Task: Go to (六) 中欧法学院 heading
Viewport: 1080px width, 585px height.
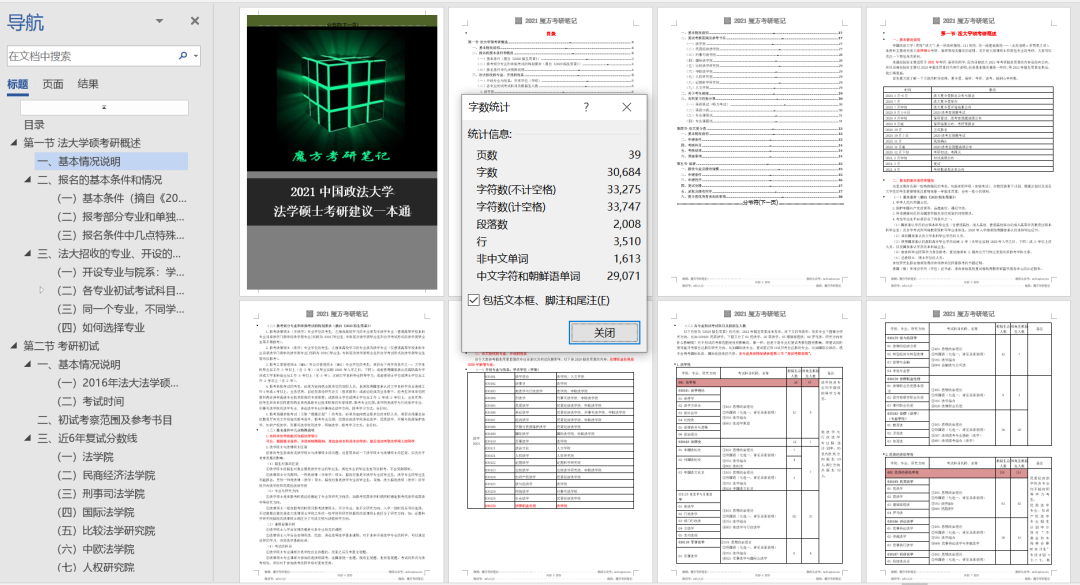Action: tap(95, 549)
